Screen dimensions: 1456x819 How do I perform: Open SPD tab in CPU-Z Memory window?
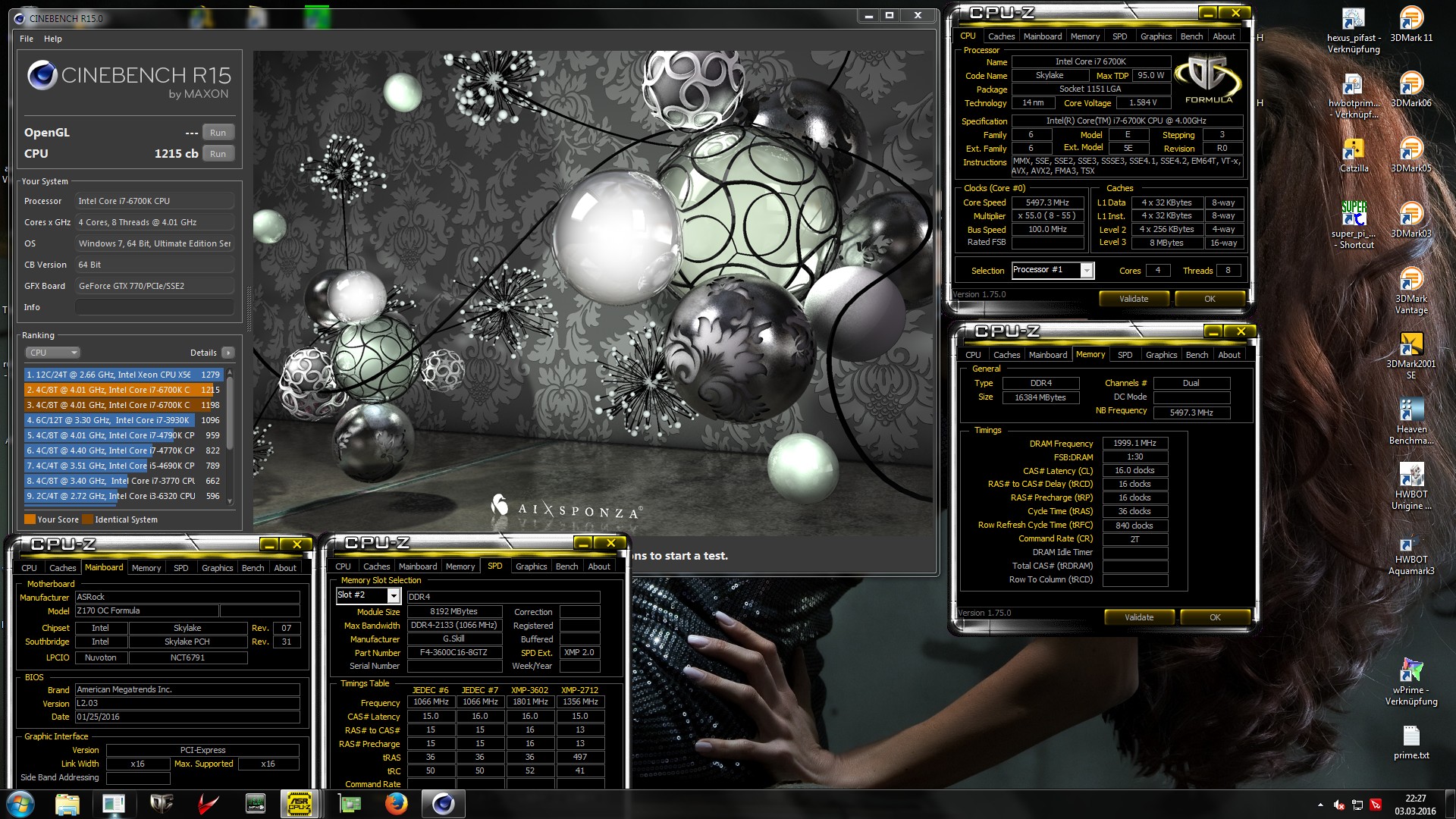(1125, 355)
